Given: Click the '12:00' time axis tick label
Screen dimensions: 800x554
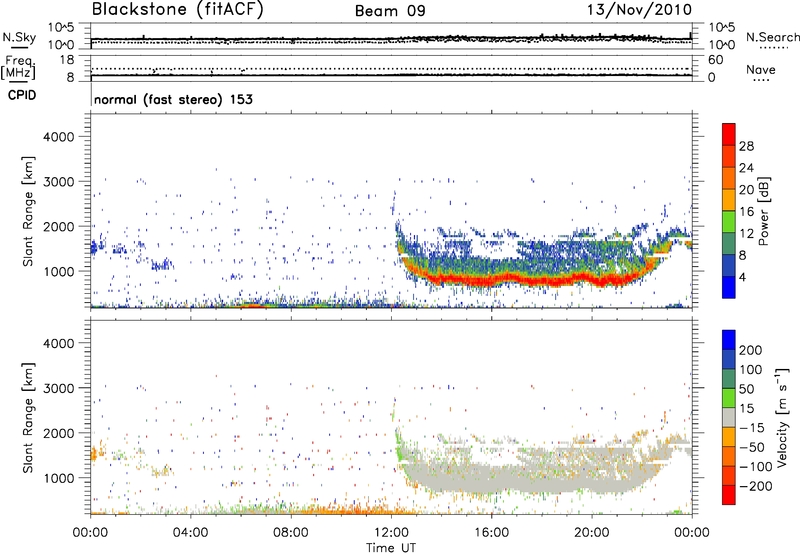Looking at the screenshot, I should [x=391, y=533].
